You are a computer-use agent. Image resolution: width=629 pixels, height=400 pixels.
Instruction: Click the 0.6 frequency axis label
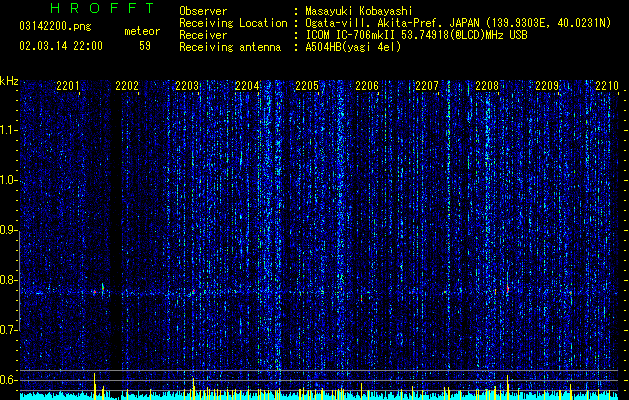9,380
